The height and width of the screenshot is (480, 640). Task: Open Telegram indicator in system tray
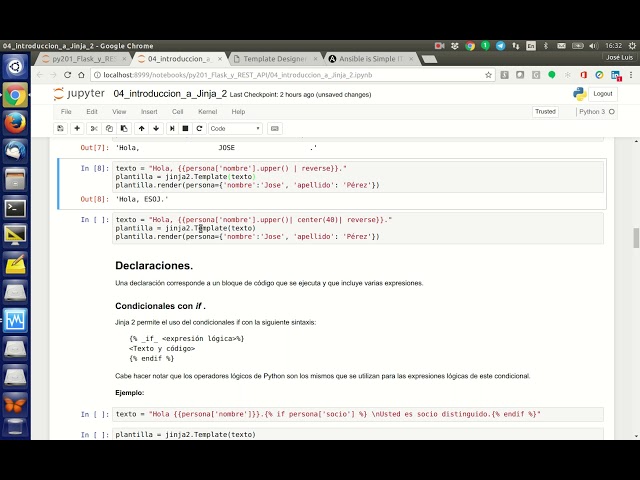coord(500,46)
